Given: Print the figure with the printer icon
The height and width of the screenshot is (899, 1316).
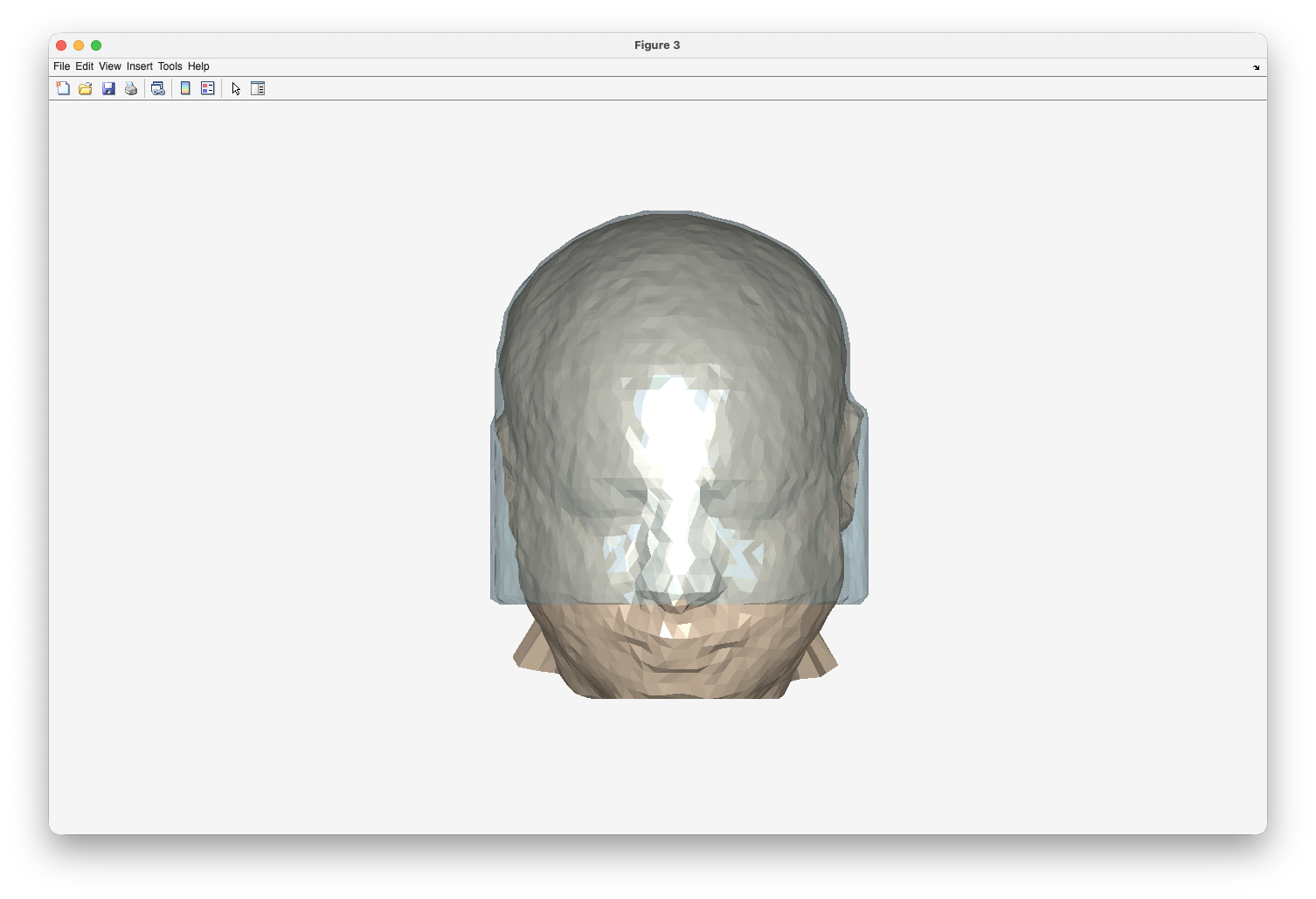Looking at the screenshot, I should click(131, 88).
